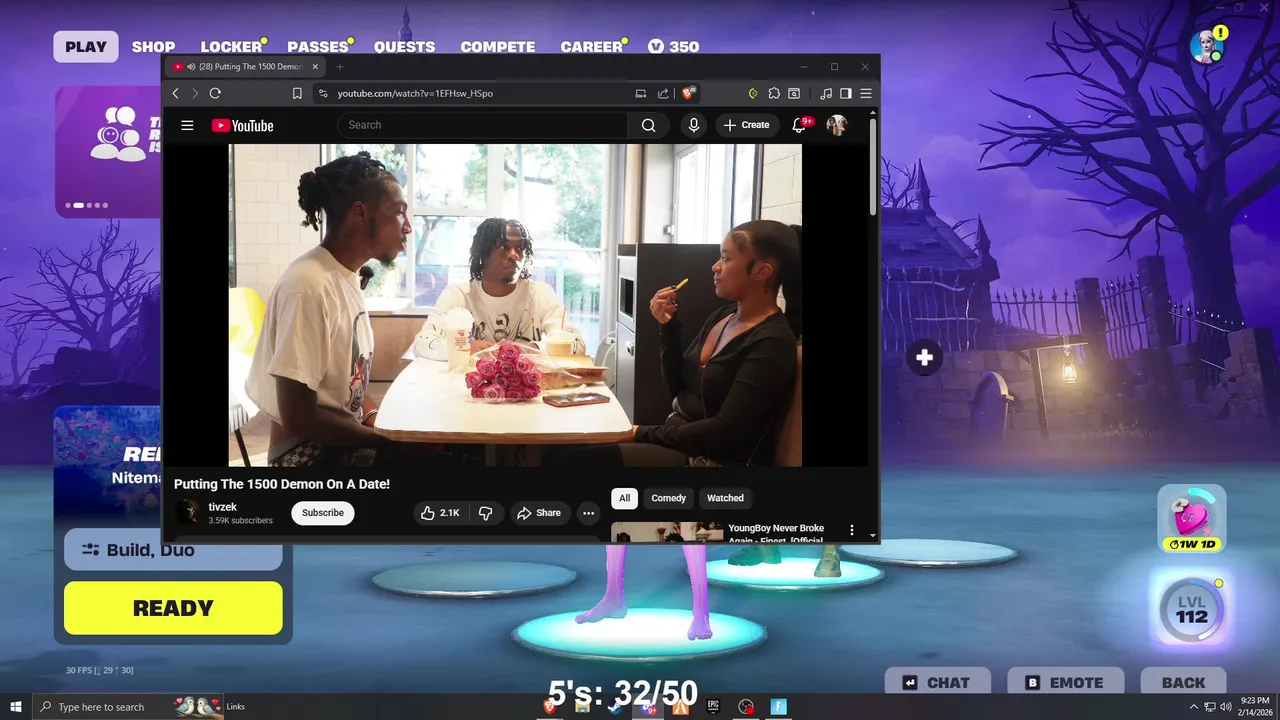Click Fortnite BACK button
The image size is (1280, 720).
1183,683
